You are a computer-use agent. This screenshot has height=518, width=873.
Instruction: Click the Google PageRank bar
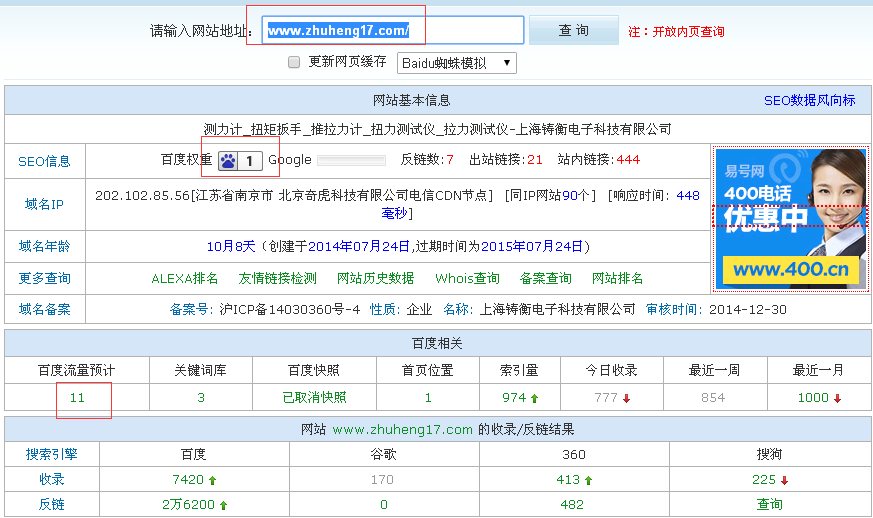[351, 160]
